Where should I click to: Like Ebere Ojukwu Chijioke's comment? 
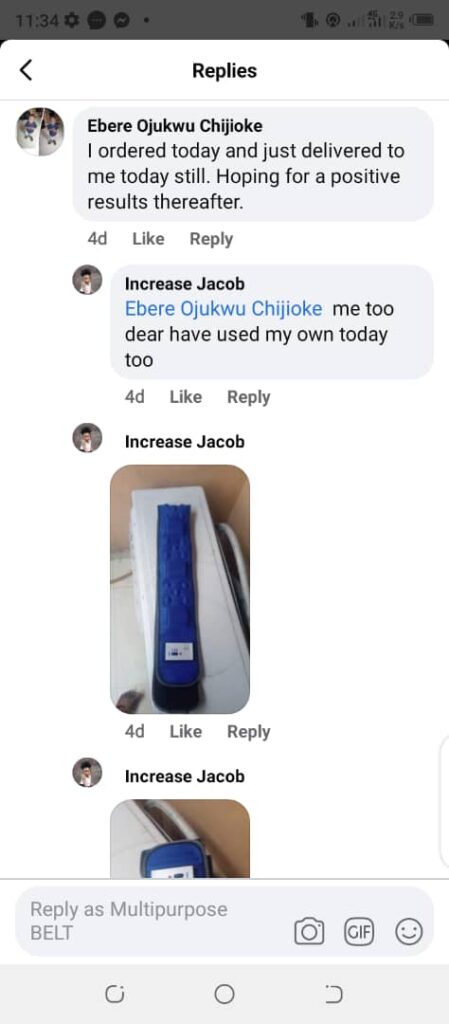click(148, 239)
